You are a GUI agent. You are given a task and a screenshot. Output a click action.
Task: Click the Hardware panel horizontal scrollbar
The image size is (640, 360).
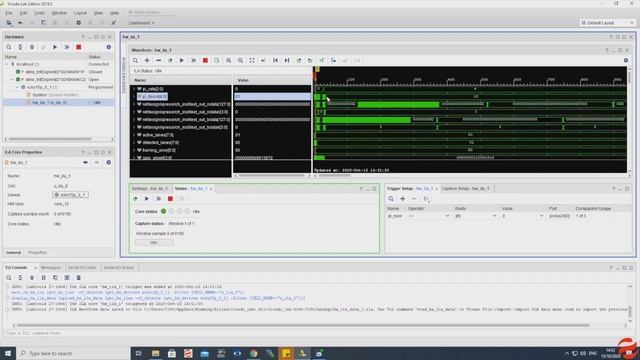point(50,139)
